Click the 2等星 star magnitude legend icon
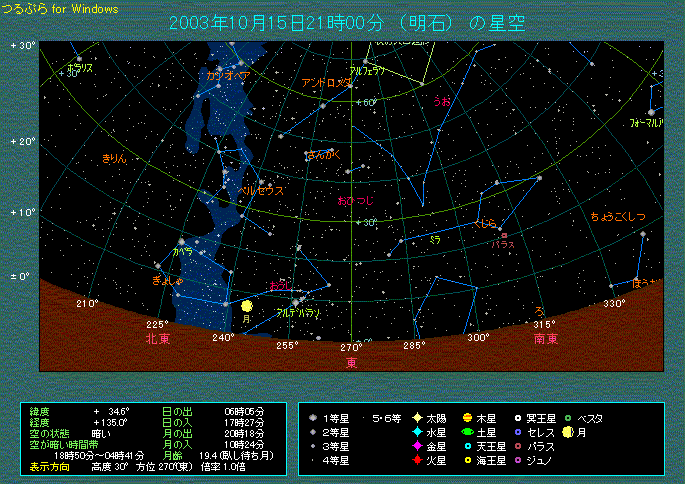Viewport: 685px width, 484px height. (313, 432)
